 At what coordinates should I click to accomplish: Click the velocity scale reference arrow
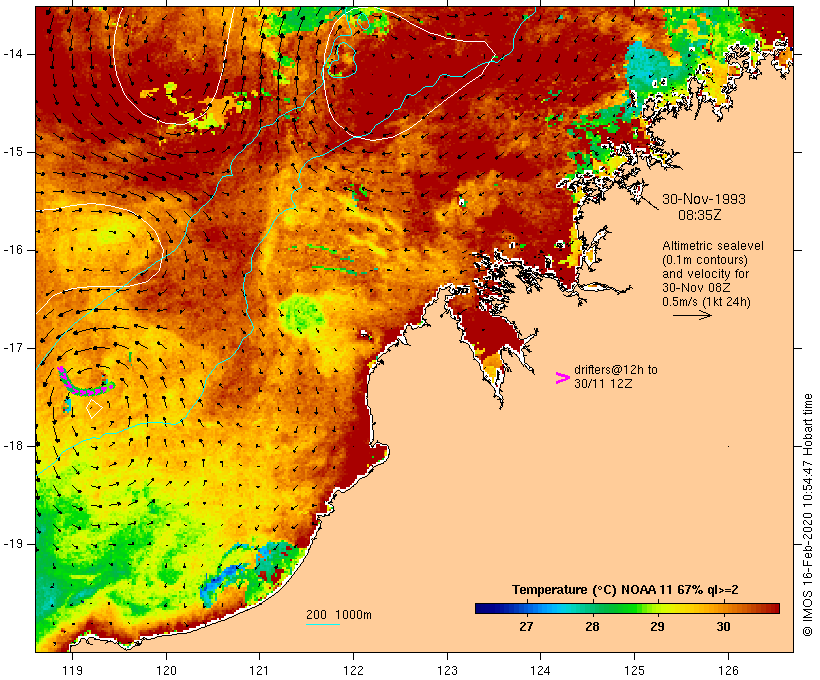(x=692, y=315)
